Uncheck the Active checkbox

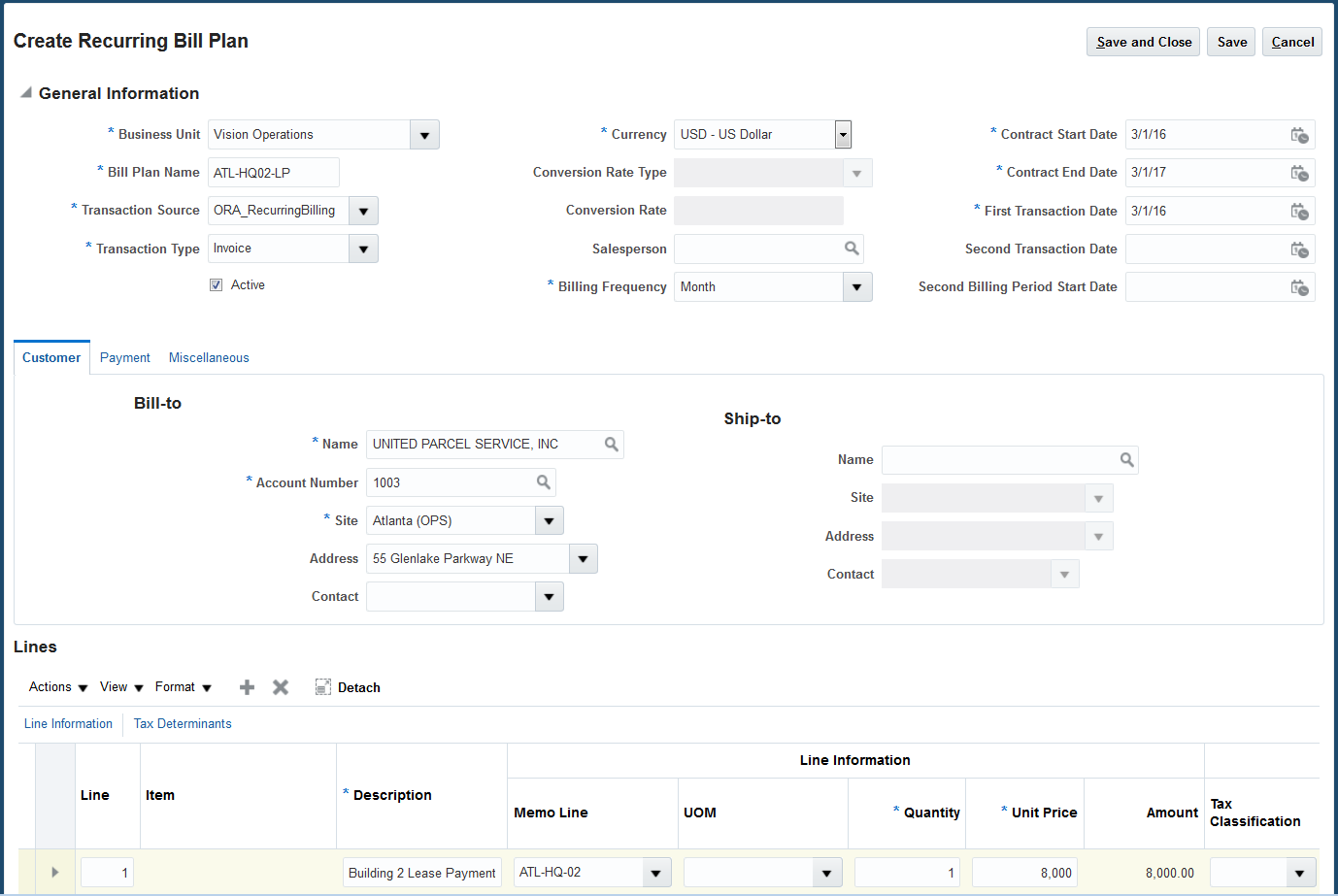(x=215, y=284)
